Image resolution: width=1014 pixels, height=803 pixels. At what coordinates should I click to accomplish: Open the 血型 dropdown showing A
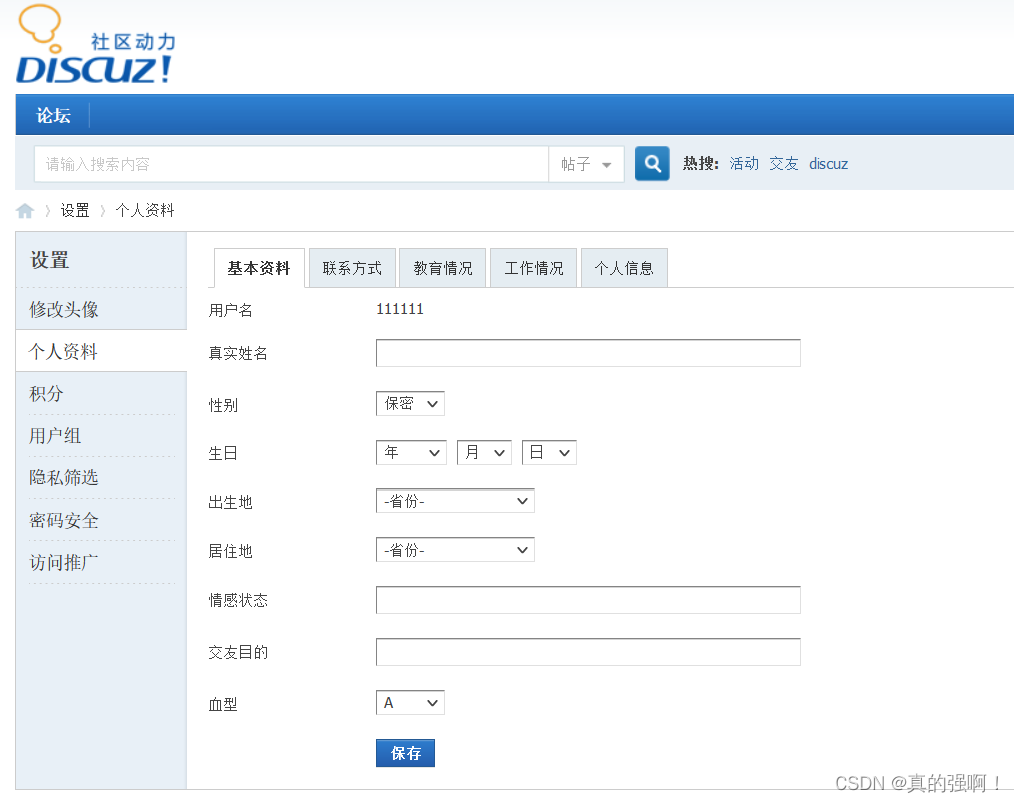(x=410, y=702)
